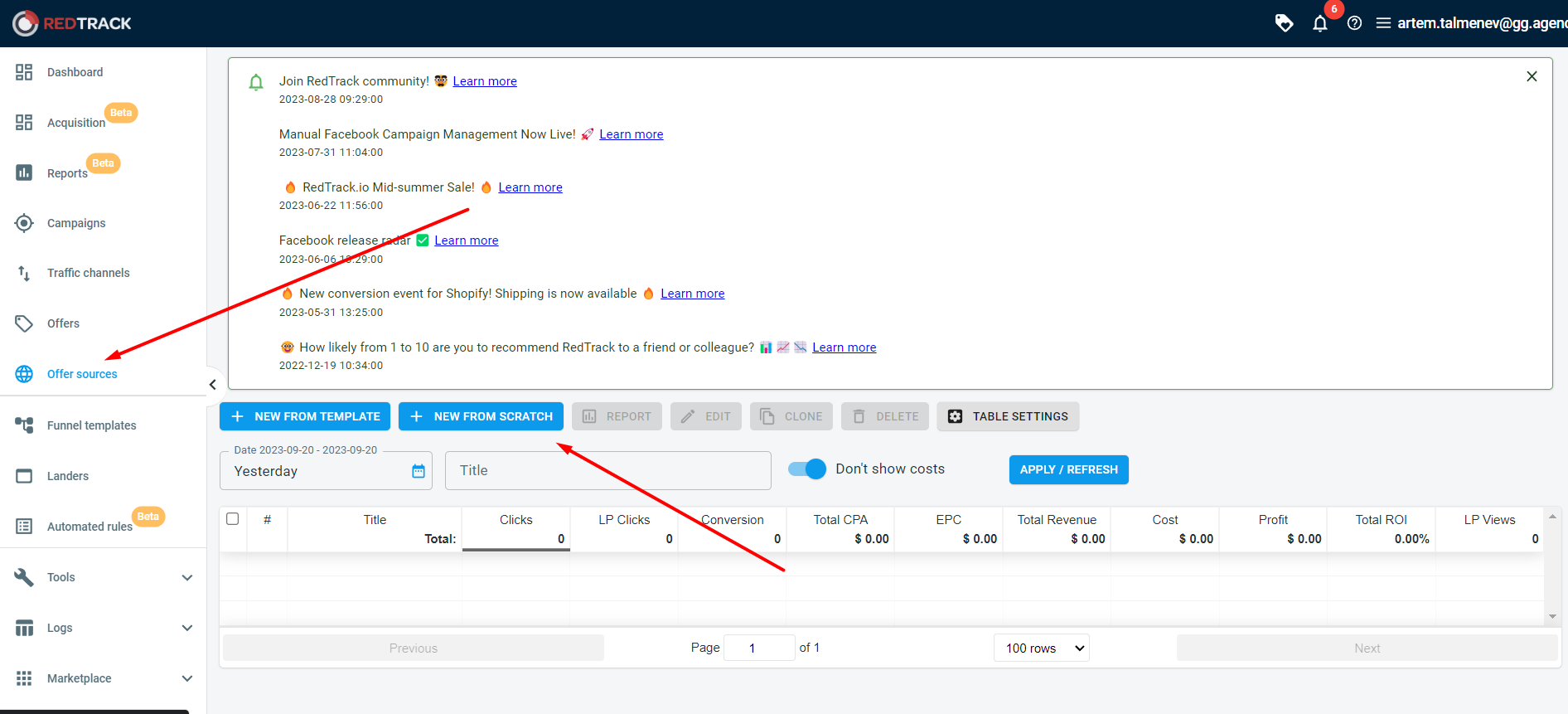Check the select-all checkbox in table header
The width and height of the screenshot is (1568, 714).
233,519
